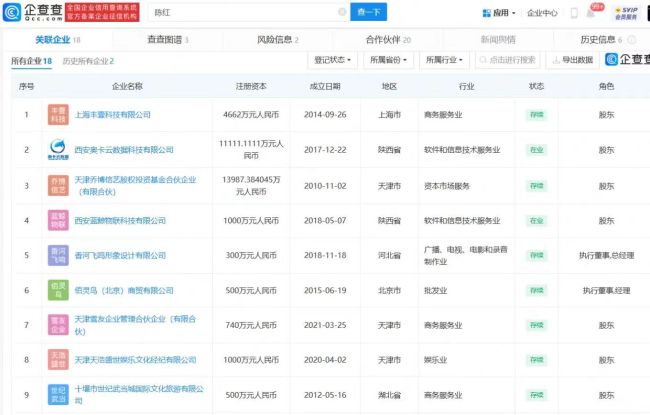
Task: Click the 在业 status badge for 西安奥卡云数据
Action: 537,150
